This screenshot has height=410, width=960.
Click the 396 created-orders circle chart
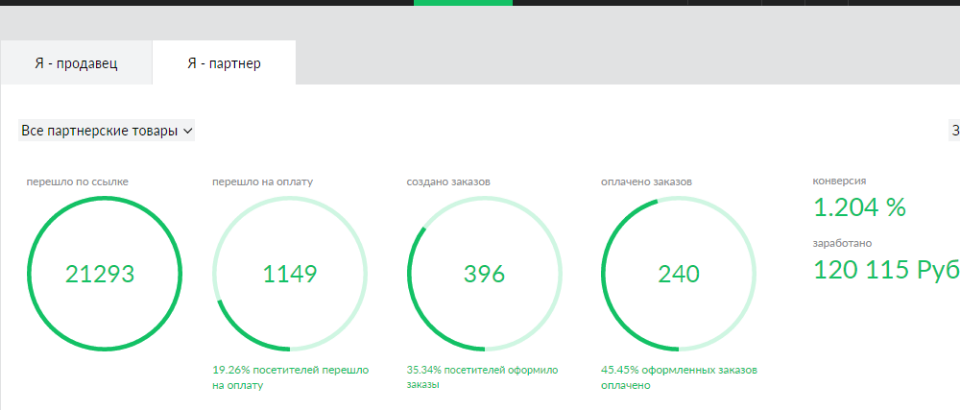(x=484, y=273)
